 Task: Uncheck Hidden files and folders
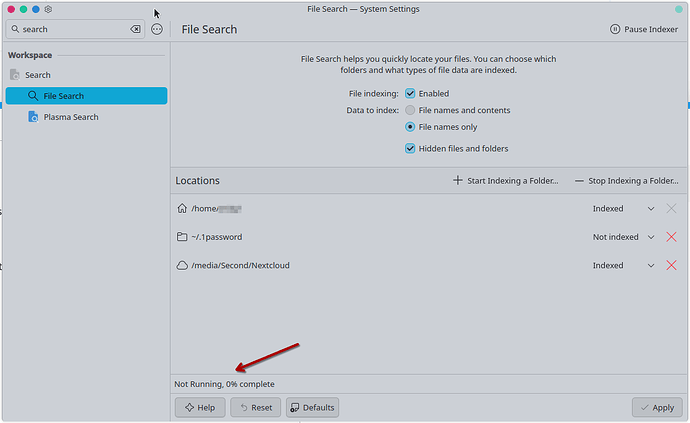pos(410,148)
